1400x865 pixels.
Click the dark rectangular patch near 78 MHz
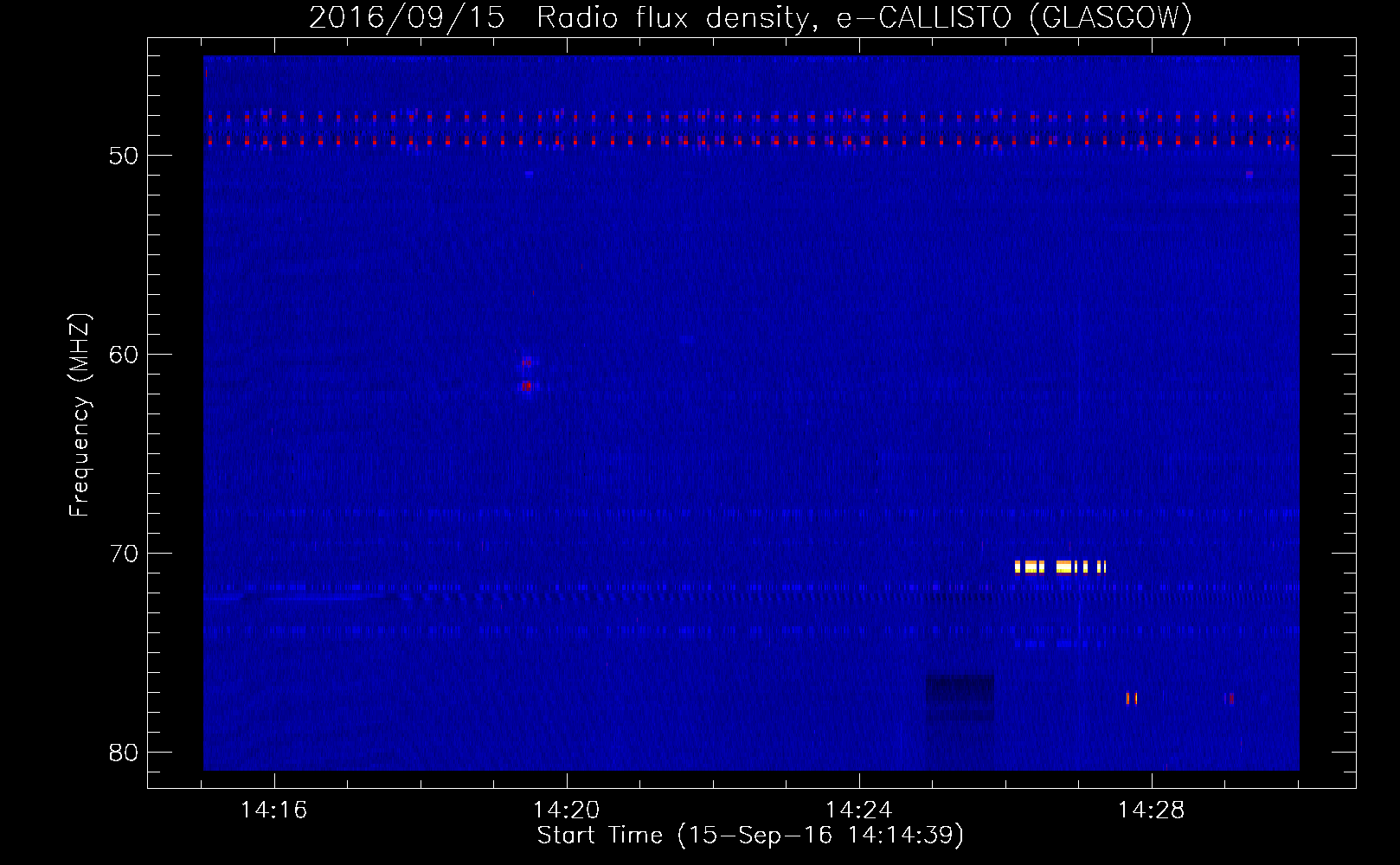pos(960,698)
